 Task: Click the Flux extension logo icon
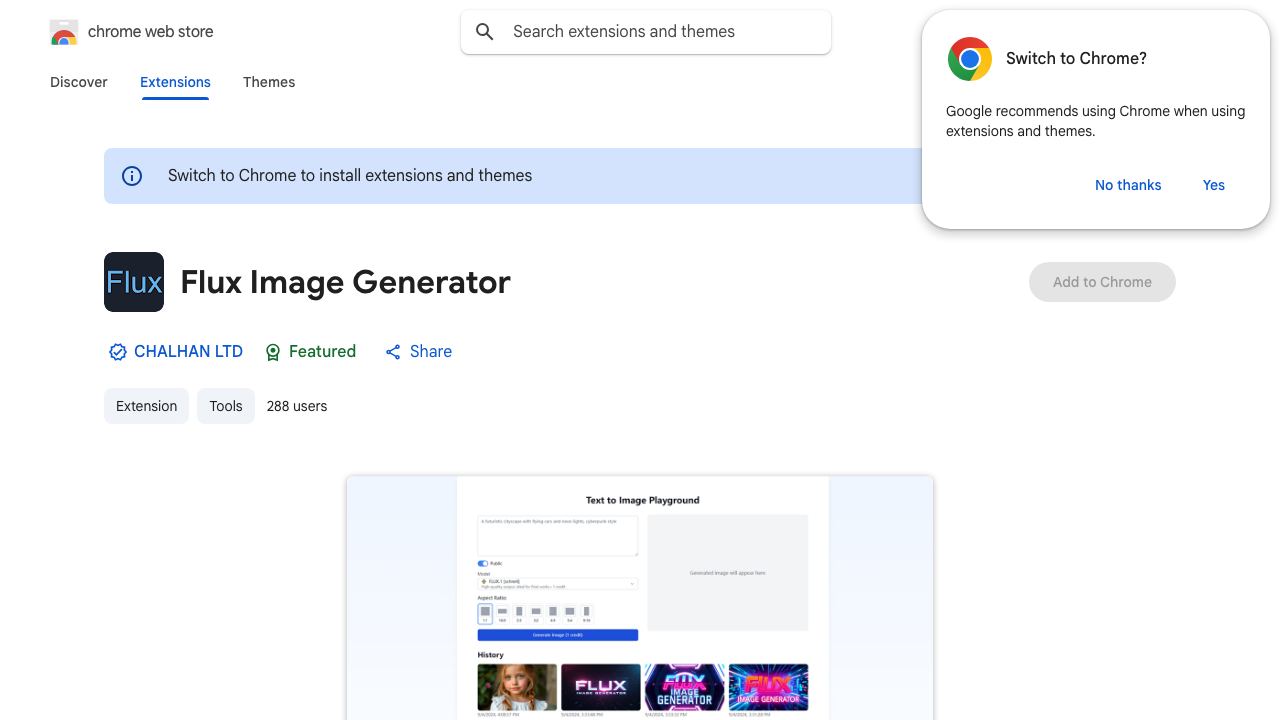click(134, 282)
